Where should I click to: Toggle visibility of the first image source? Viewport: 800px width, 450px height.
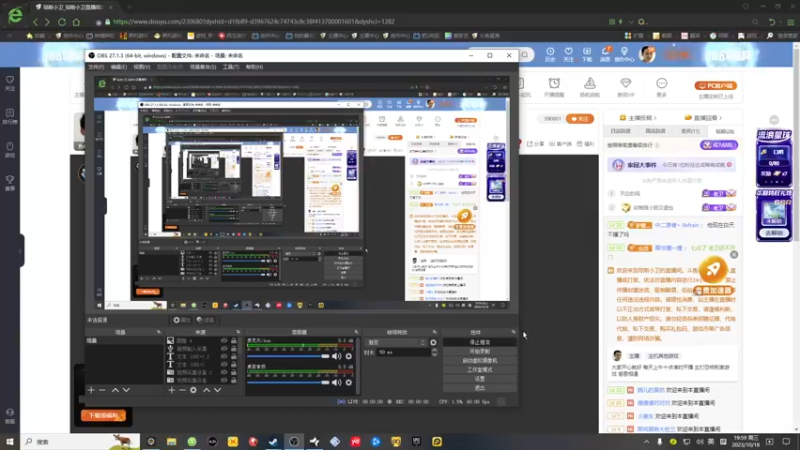point(224,341)
